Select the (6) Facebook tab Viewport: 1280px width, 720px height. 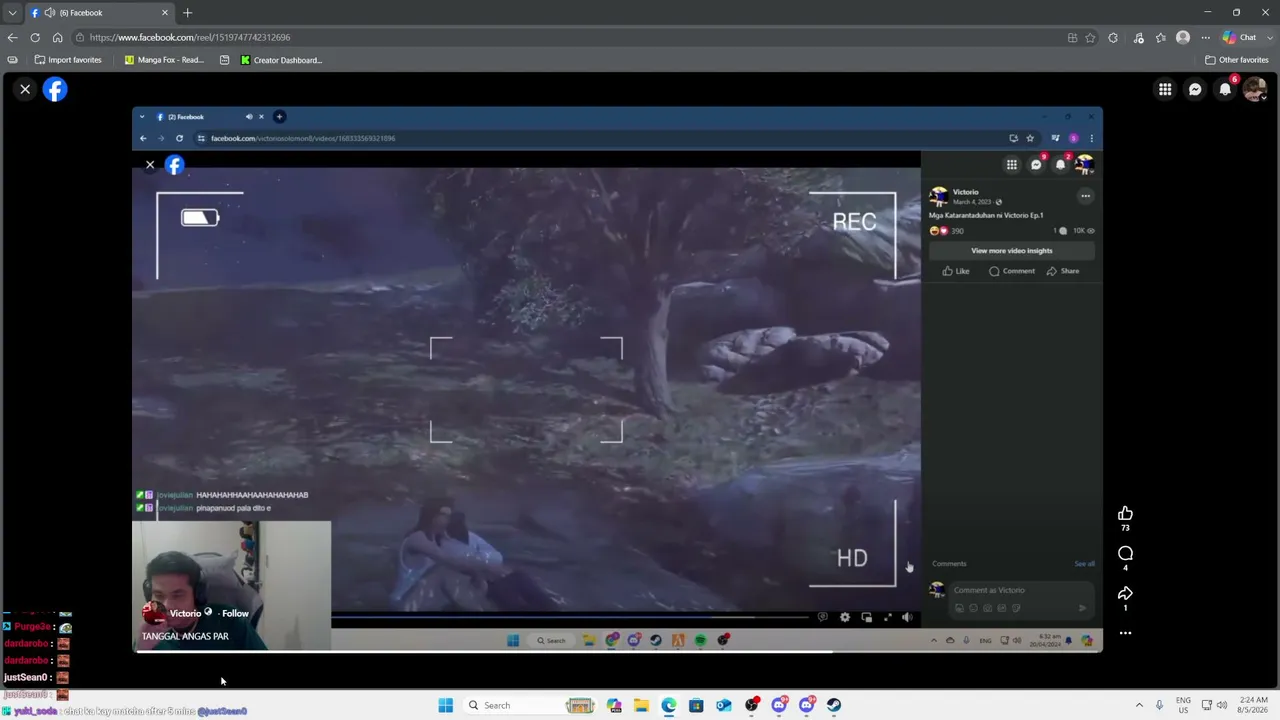pos(98,13)
